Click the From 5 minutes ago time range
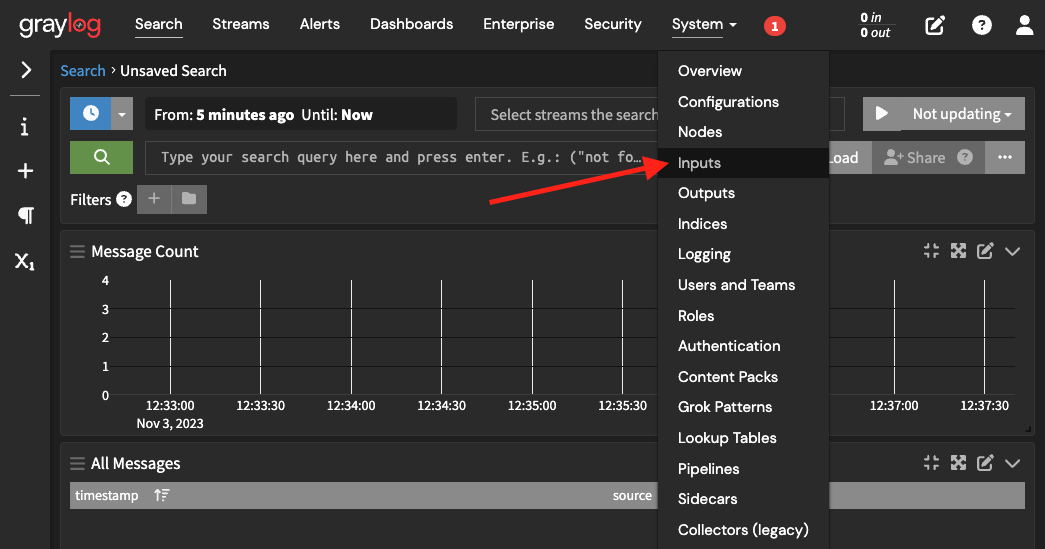Image resolution: width=1045 pixels, height=549 pixels. tap(301, 114)
